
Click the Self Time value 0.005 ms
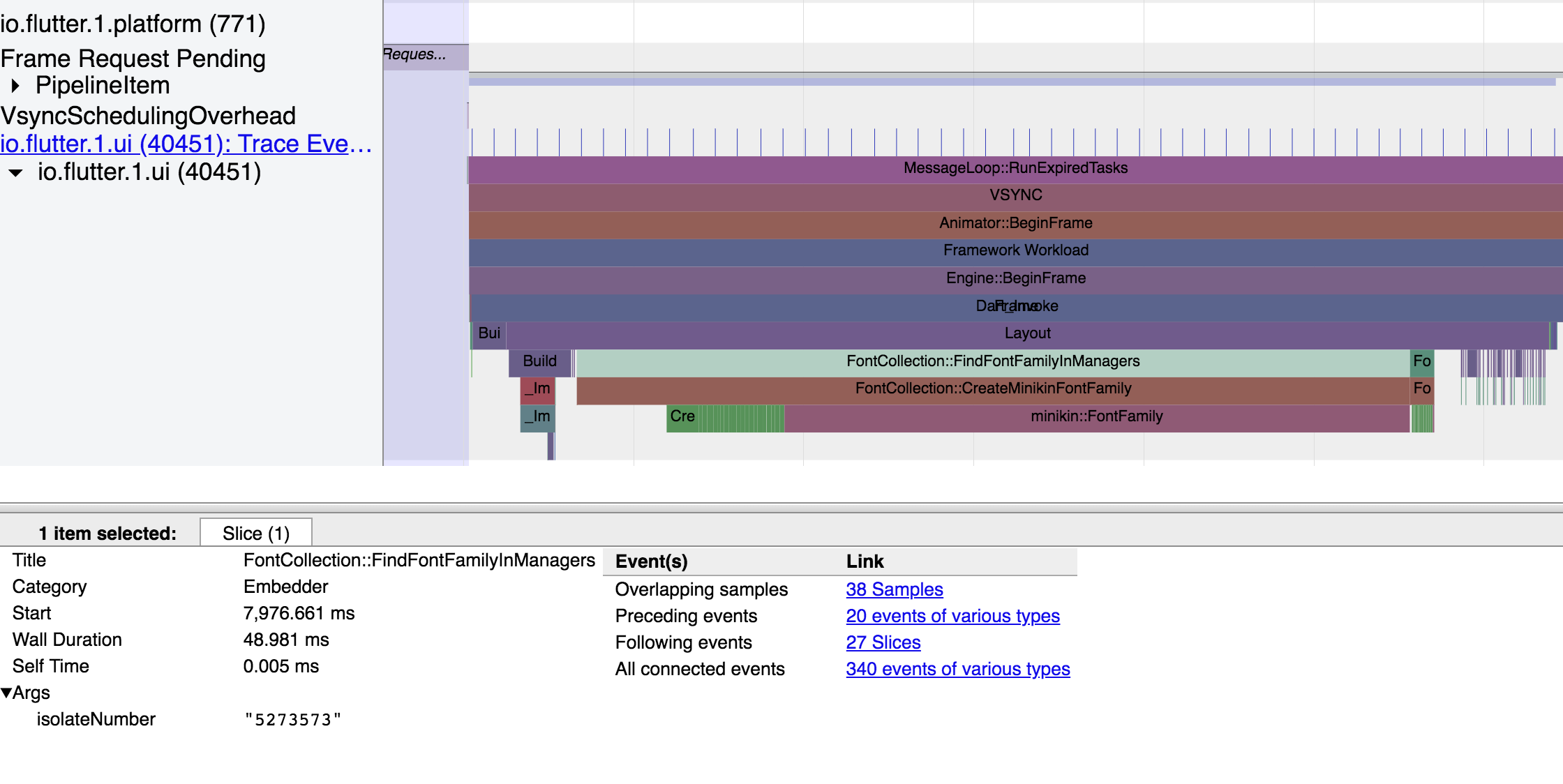(281, 666)
